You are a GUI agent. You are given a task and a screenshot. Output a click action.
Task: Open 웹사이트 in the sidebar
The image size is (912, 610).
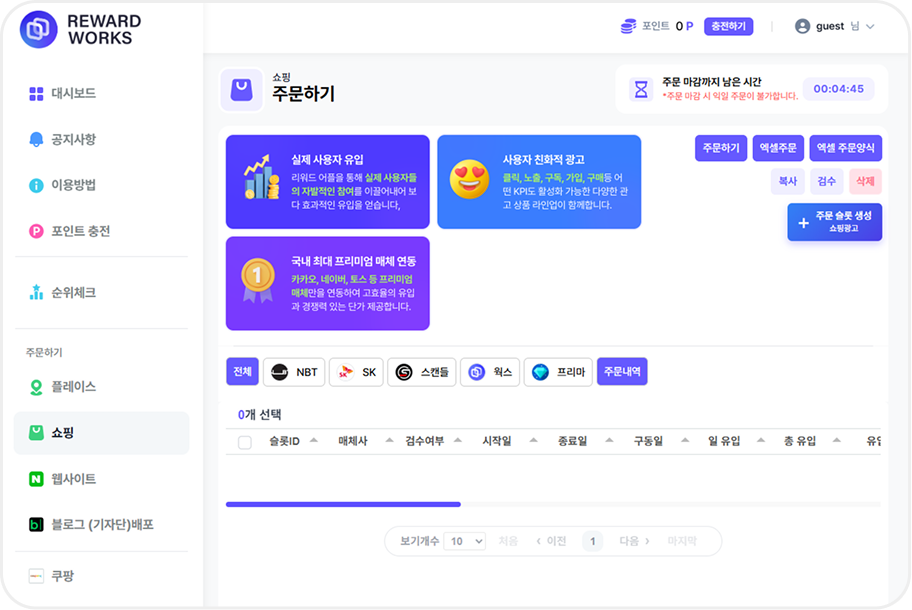[x=73, y=479]
